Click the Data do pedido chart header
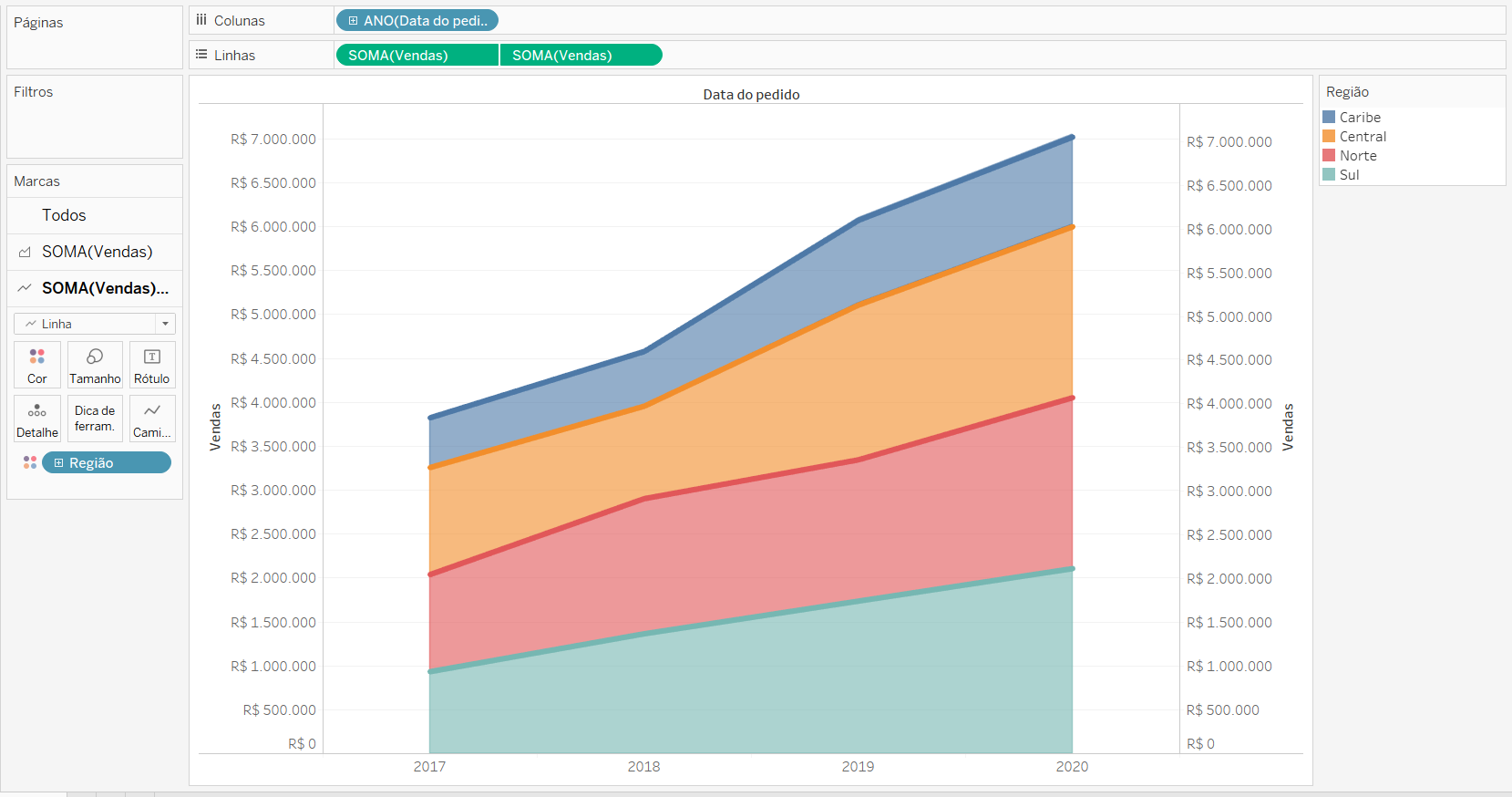This screenshot has height=797, width=1512. tap(751, 94)
